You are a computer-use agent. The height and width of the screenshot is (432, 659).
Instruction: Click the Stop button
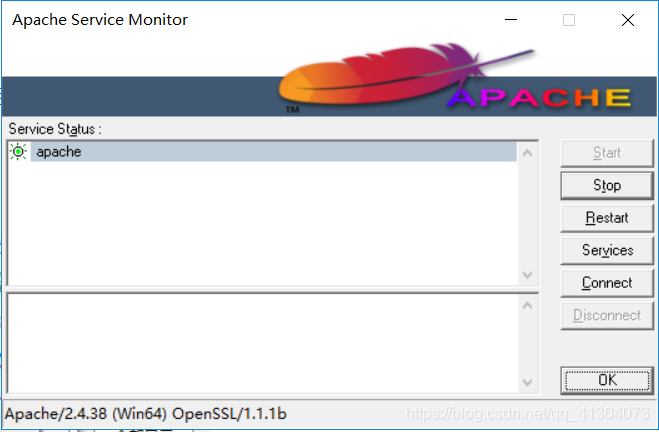pyautogui.click(x=607, y=185)
